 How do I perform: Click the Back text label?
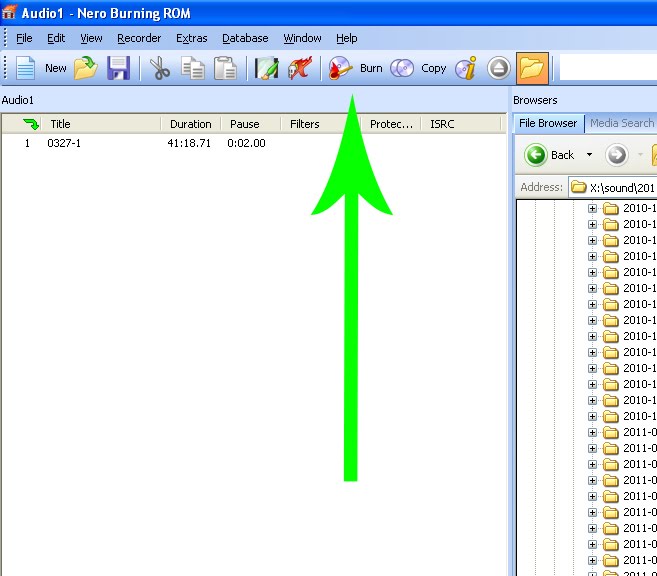[x=562, y=155]
